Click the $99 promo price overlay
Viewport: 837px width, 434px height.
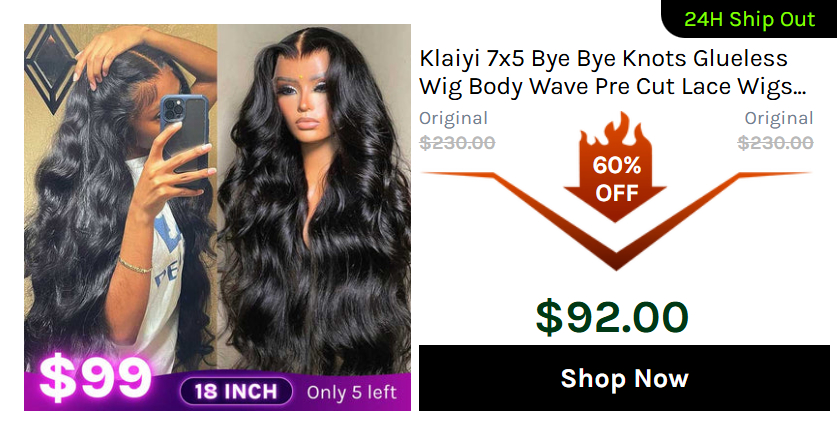click(x=95, y=378)
